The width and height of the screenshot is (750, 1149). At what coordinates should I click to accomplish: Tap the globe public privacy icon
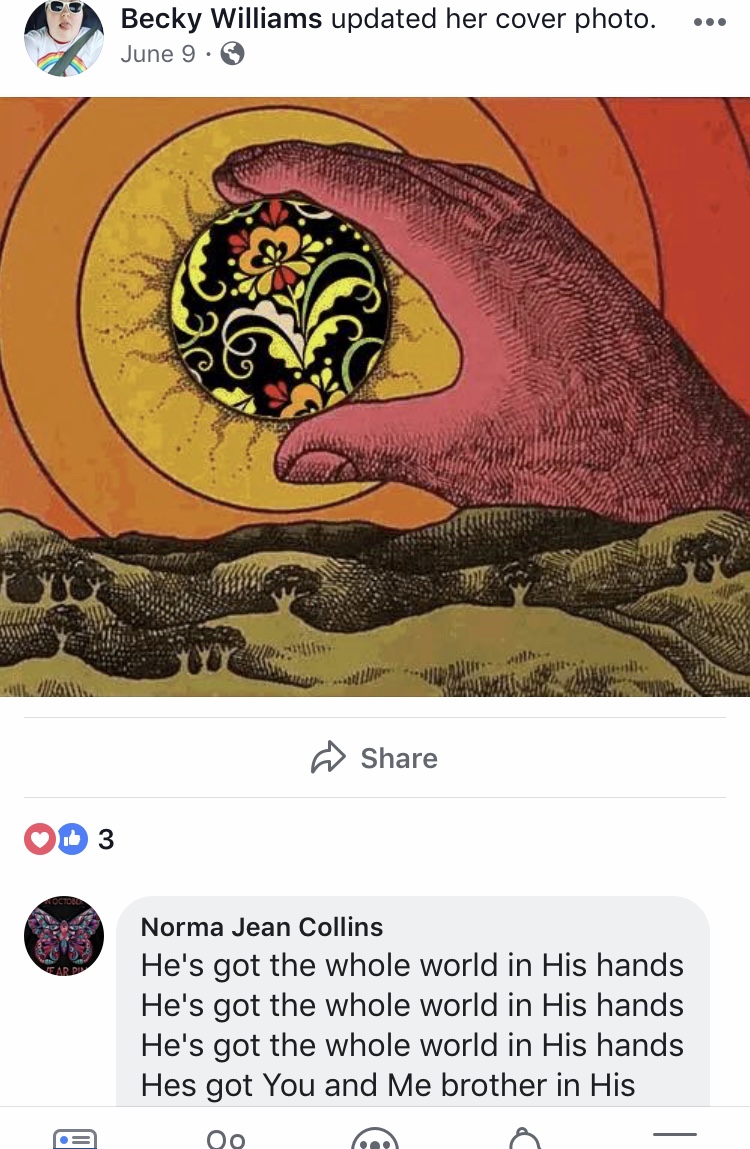pyautogui.click(x=232, y=53)
